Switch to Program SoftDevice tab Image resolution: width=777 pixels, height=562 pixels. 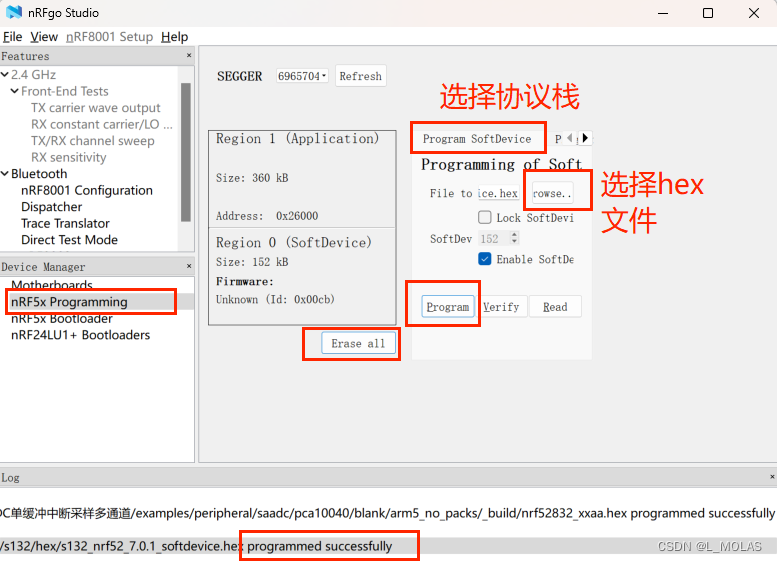point(477,139)
